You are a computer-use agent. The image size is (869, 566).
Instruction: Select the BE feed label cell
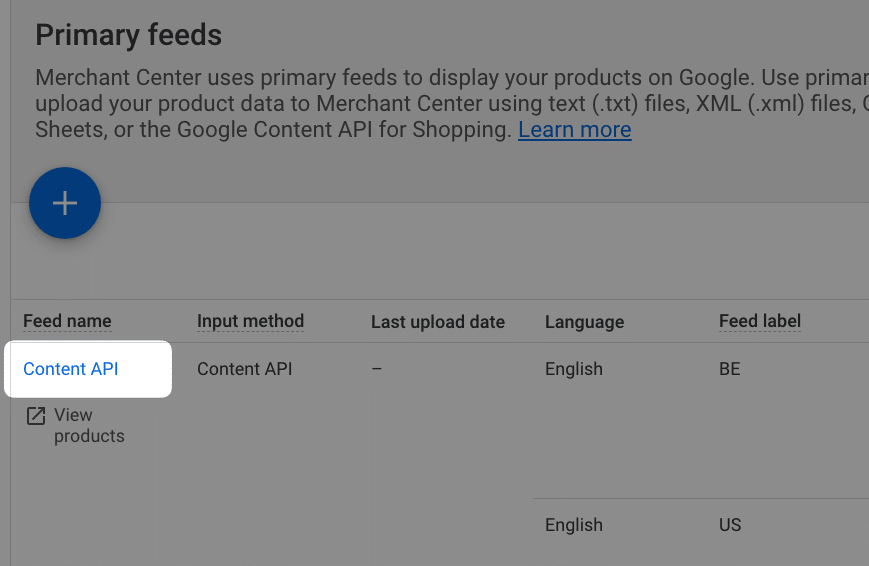pyautogui.click(x=730, y=369)
